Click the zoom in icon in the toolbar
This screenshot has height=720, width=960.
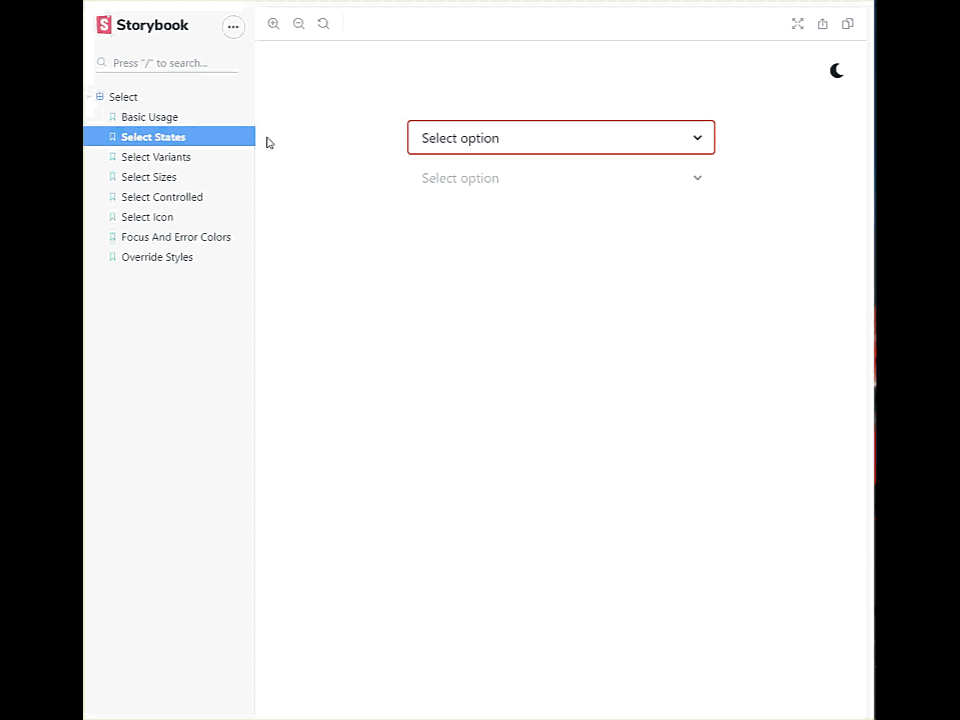click(x=273, y=23)
